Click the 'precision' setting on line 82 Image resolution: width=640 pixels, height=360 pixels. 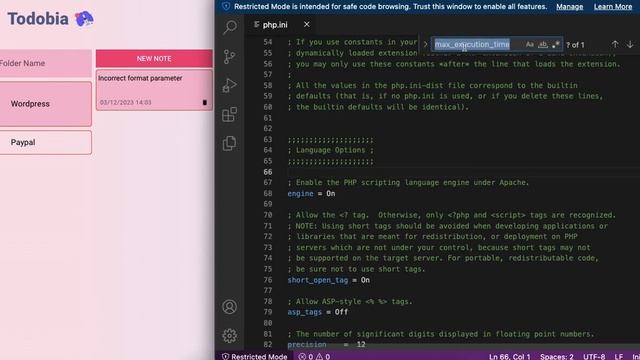[307, 344]
